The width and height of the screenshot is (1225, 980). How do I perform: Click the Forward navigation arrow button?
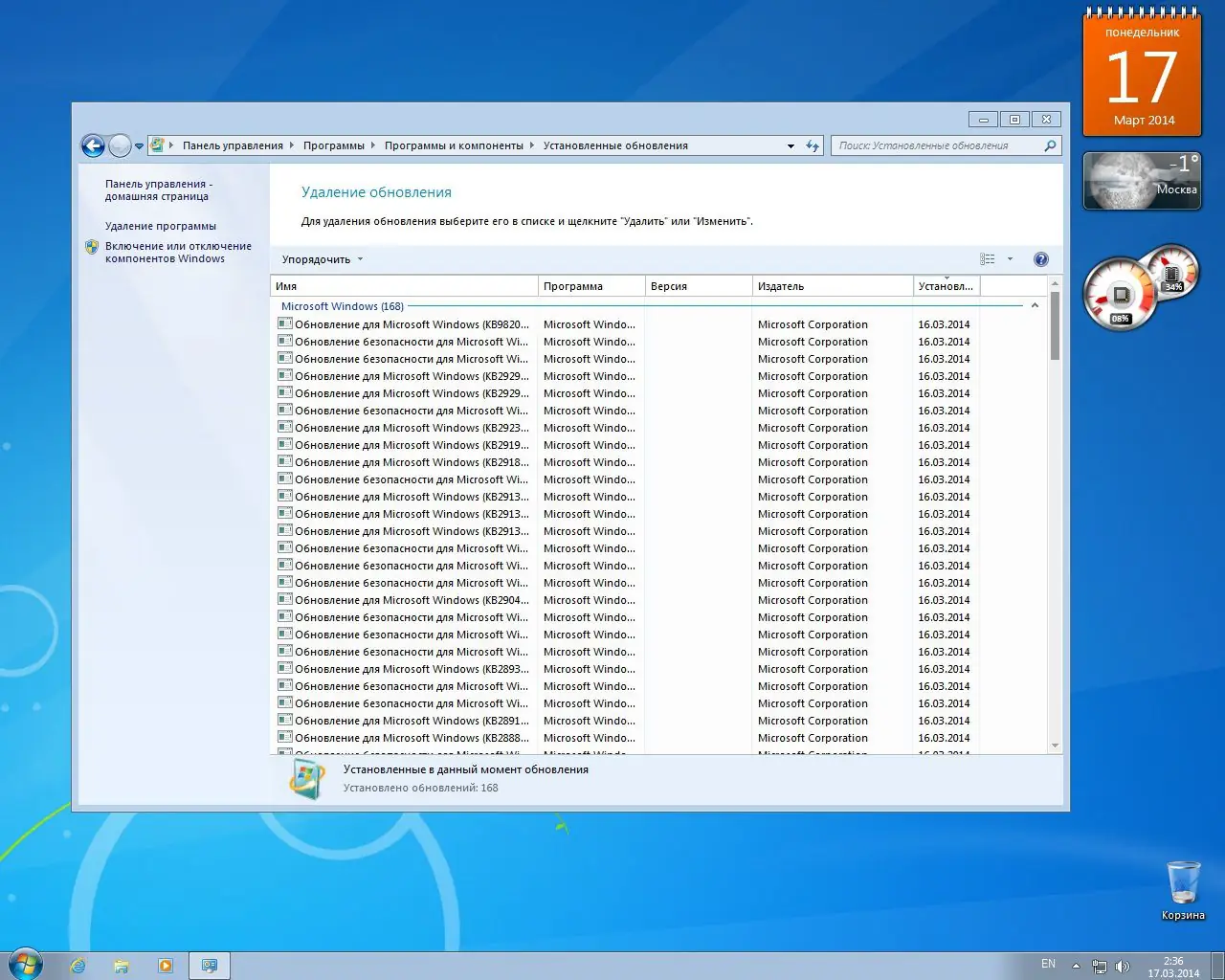pyautogui.click(x=120, y=145)
